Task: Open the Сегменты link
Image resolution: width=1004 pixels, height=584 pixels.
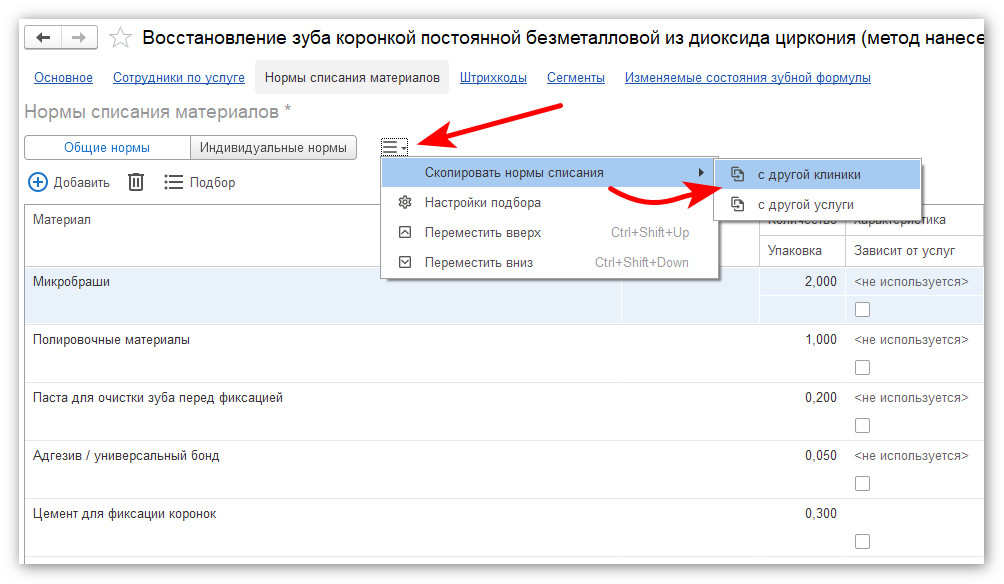Action: (576, 77)
